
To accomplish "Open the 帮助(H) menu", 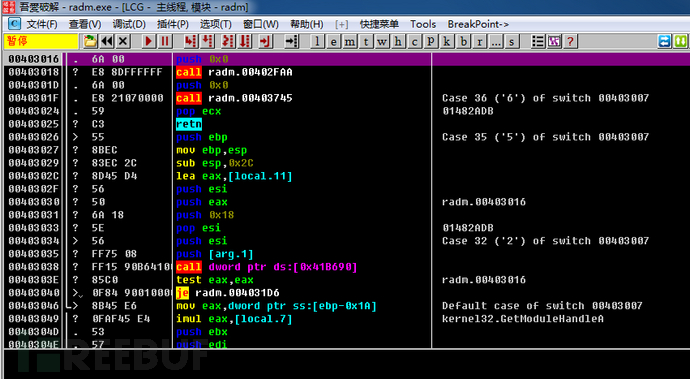I will 306,24.
